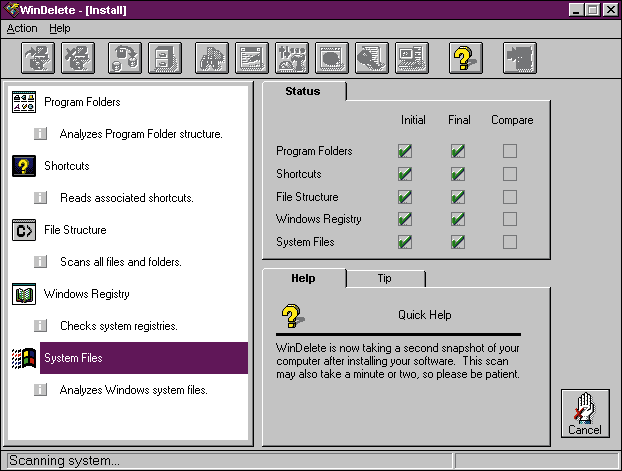Click info icon beside 'Analyzes Program Folder structure.'
The width and height of the screenshot is (622, 471).
click(x=40, y=134)
